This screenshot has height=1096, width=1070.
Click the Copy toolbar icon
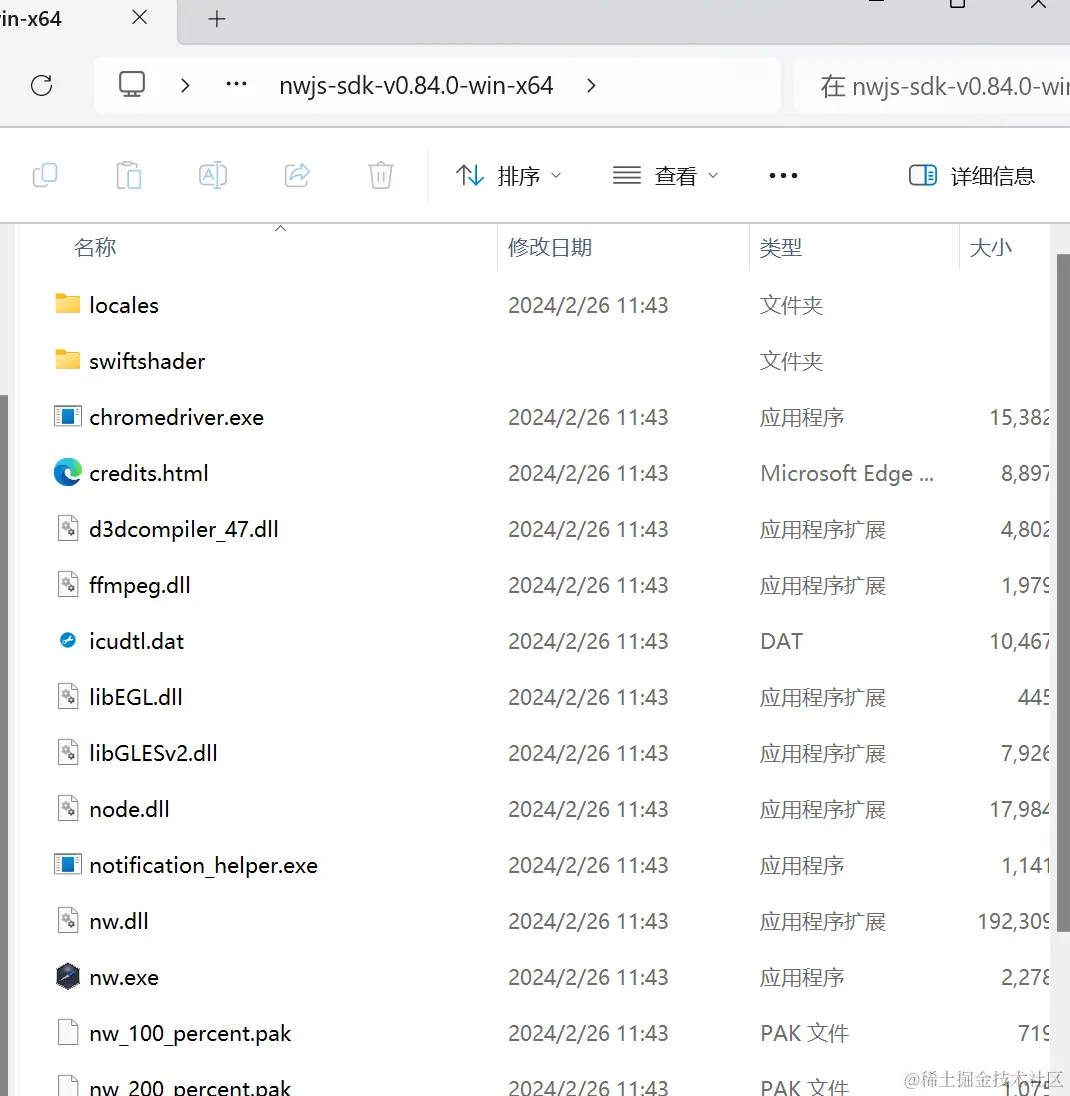45,175
